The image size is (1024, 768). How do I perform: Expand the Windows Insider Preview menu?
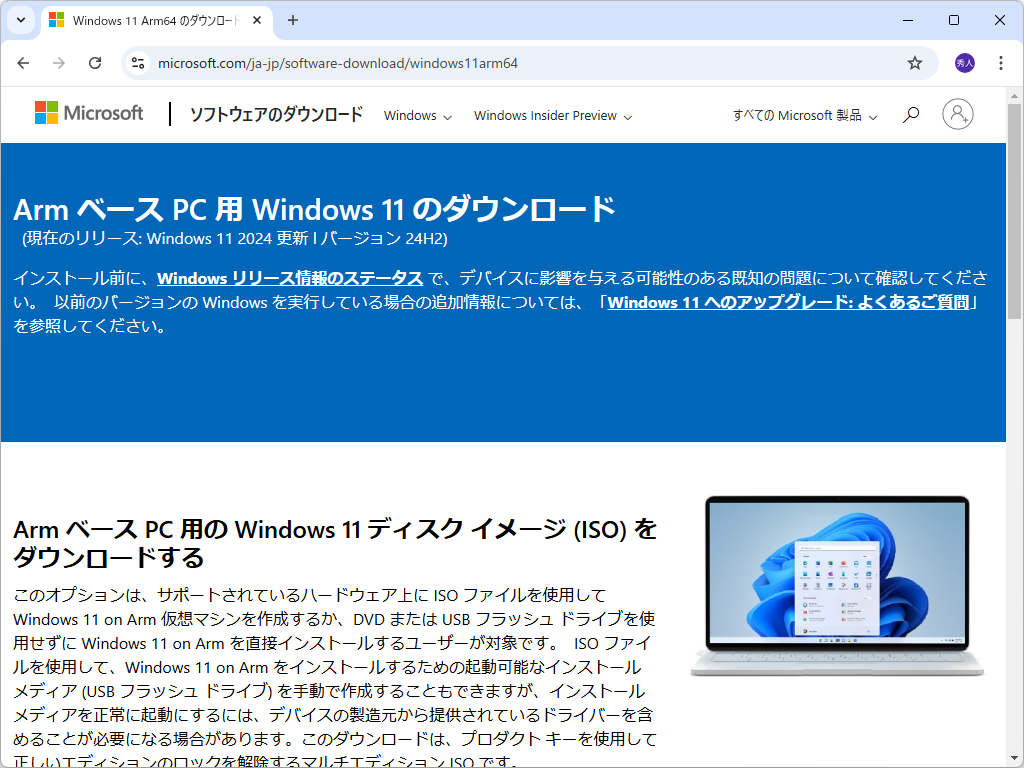coord(552,115)
